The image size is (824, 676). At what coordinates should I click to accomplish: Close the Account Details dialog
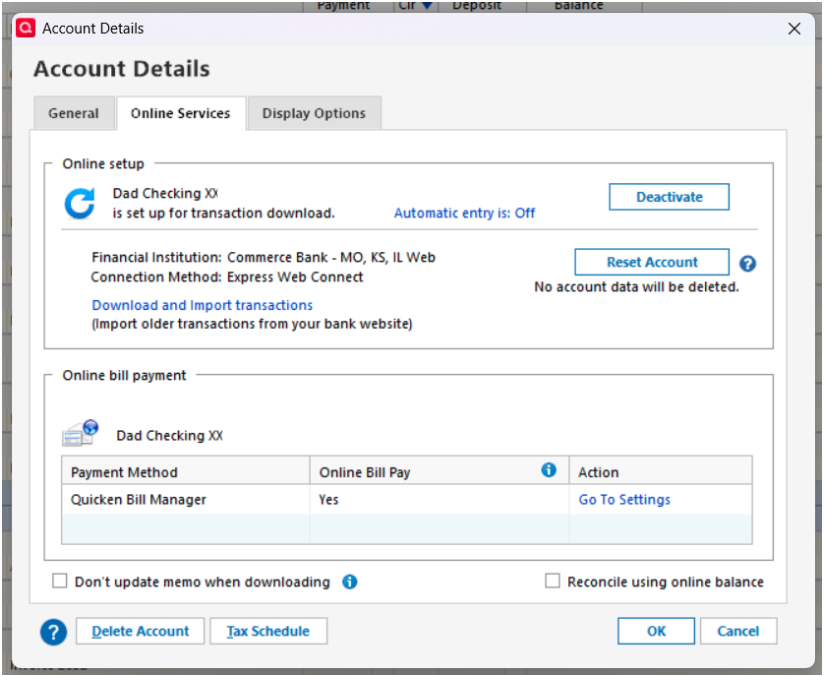(794, 28)
